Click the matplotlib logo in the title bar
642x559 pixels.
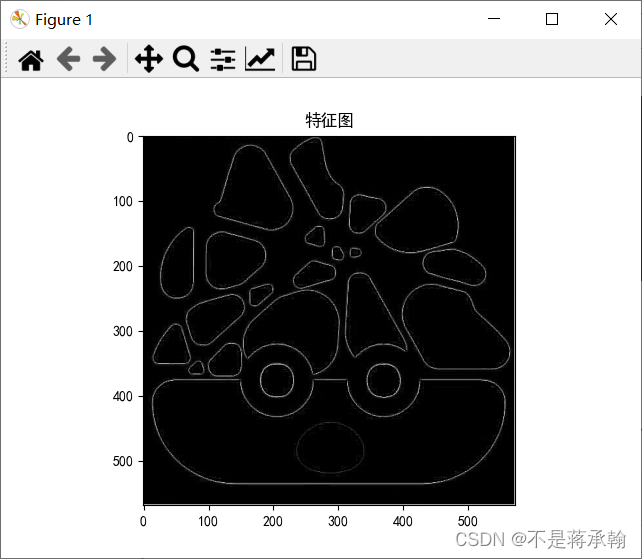click(x=20, y=19)
